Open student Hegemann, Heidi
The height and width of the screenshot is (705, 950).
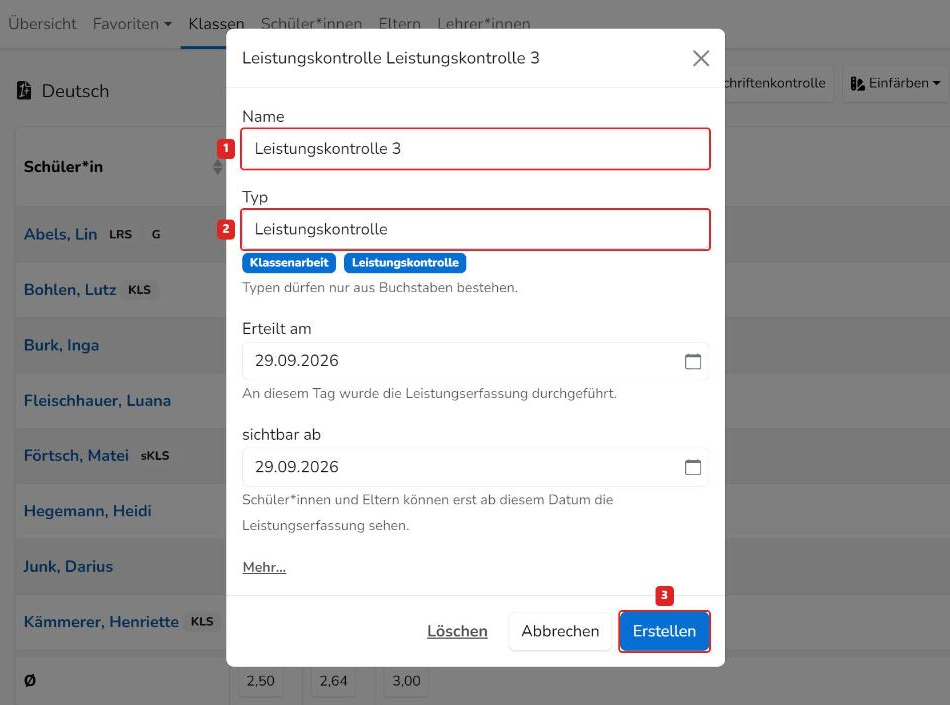point(87,511)
